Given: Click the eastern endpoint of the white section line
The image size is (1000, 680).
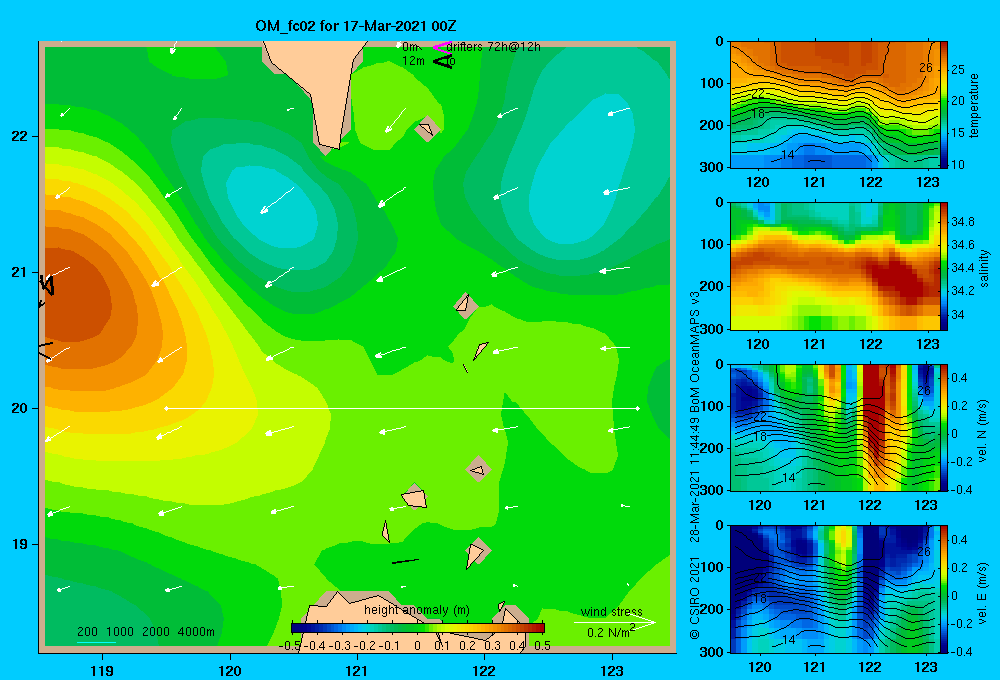Looking at the screenshot, I should pos(637,408).
